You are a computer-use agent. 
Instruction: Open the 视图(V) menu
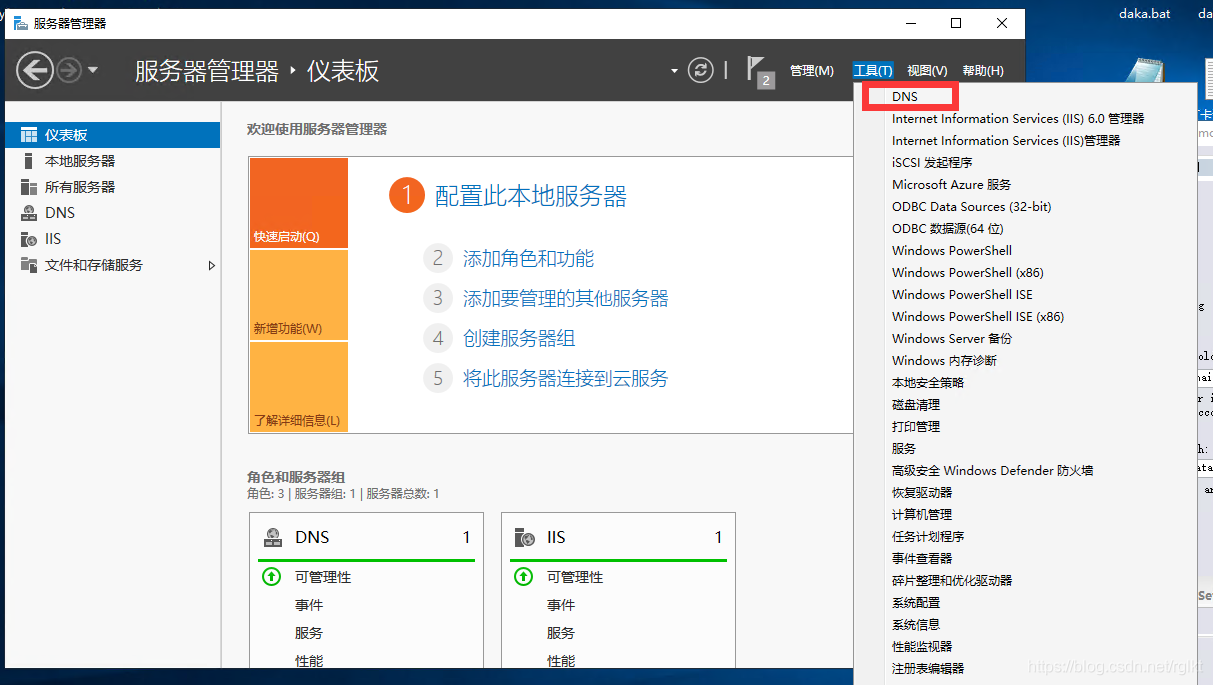927,71
